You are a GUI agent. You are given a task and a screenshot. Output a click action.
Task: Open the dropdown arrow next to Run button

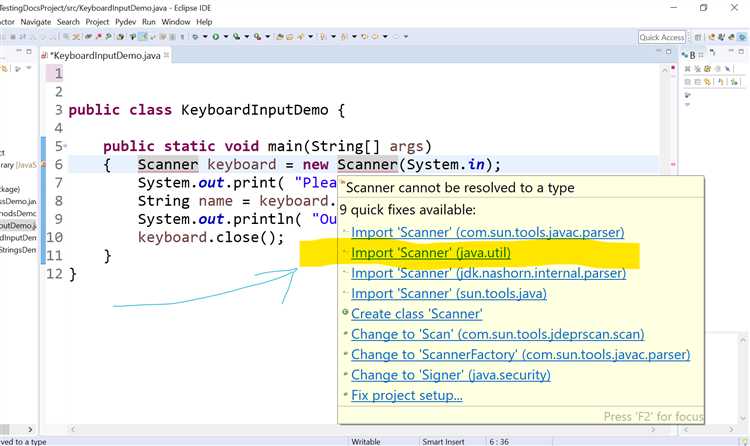[x=226, y=36]
